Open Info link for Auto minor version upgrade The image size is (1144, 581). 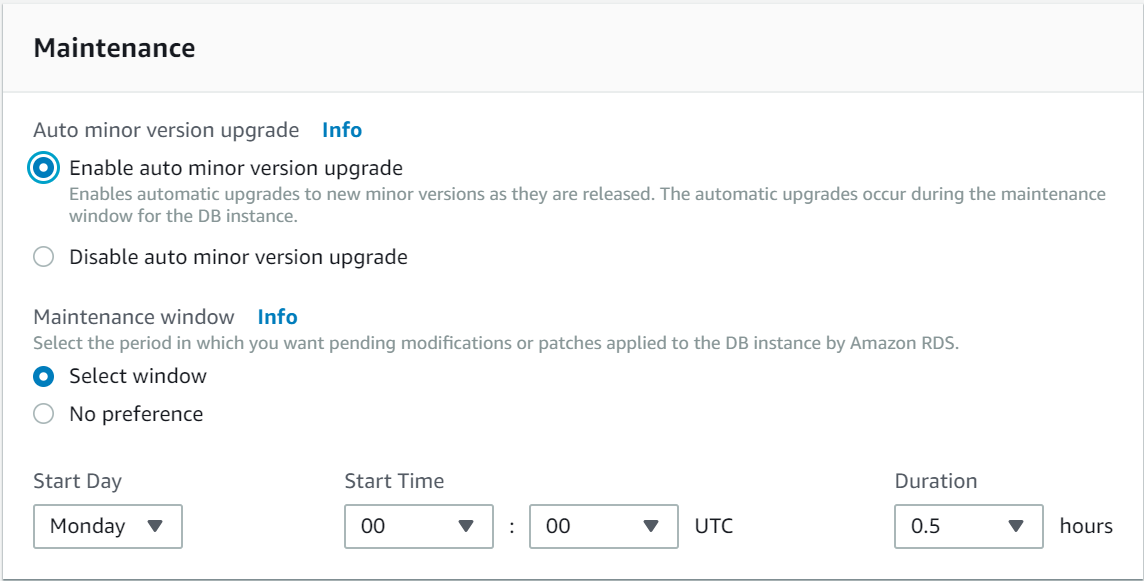coord(342,130)
